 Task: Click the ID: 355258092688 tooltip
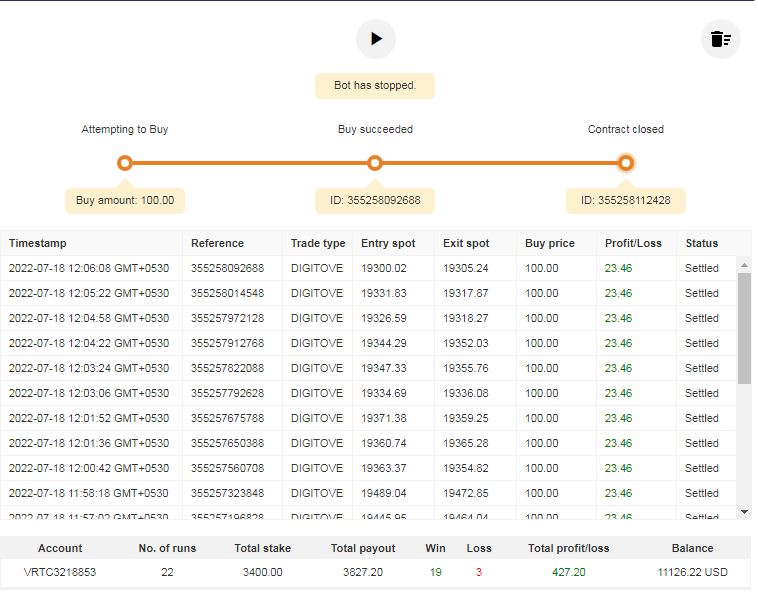pos(375,200)
